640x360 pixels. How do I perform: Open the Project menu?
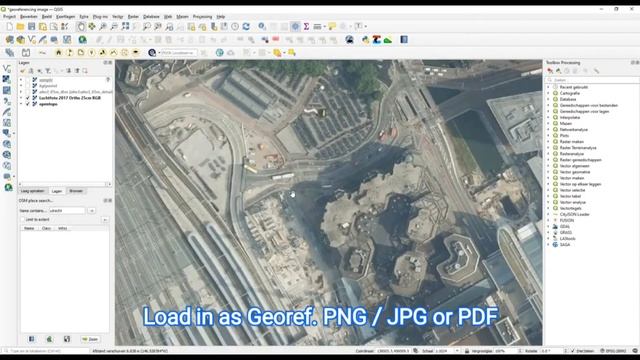click(x=9, y=17)
